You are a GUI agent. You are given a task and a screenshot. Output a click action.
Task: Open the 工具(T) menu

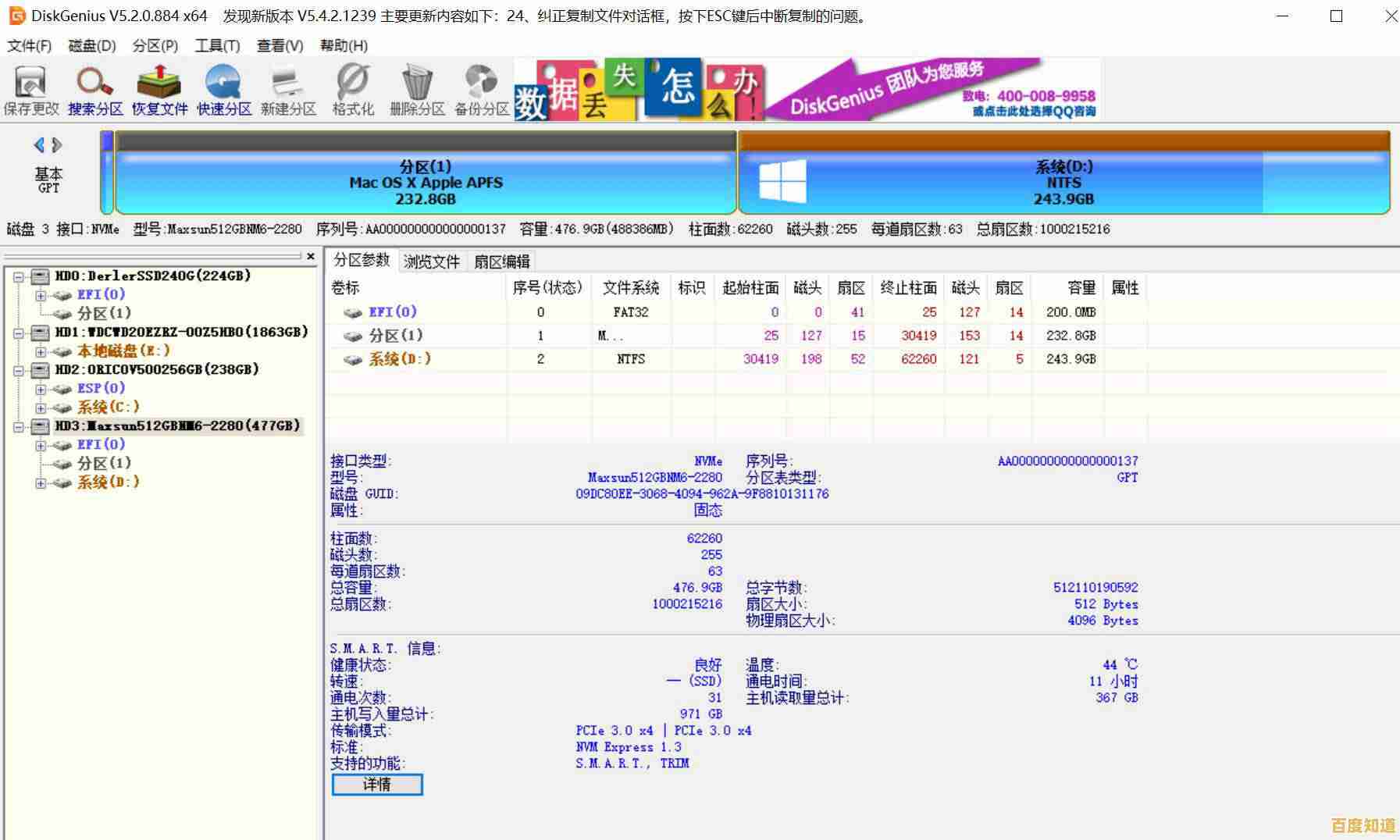click(216, 45)
